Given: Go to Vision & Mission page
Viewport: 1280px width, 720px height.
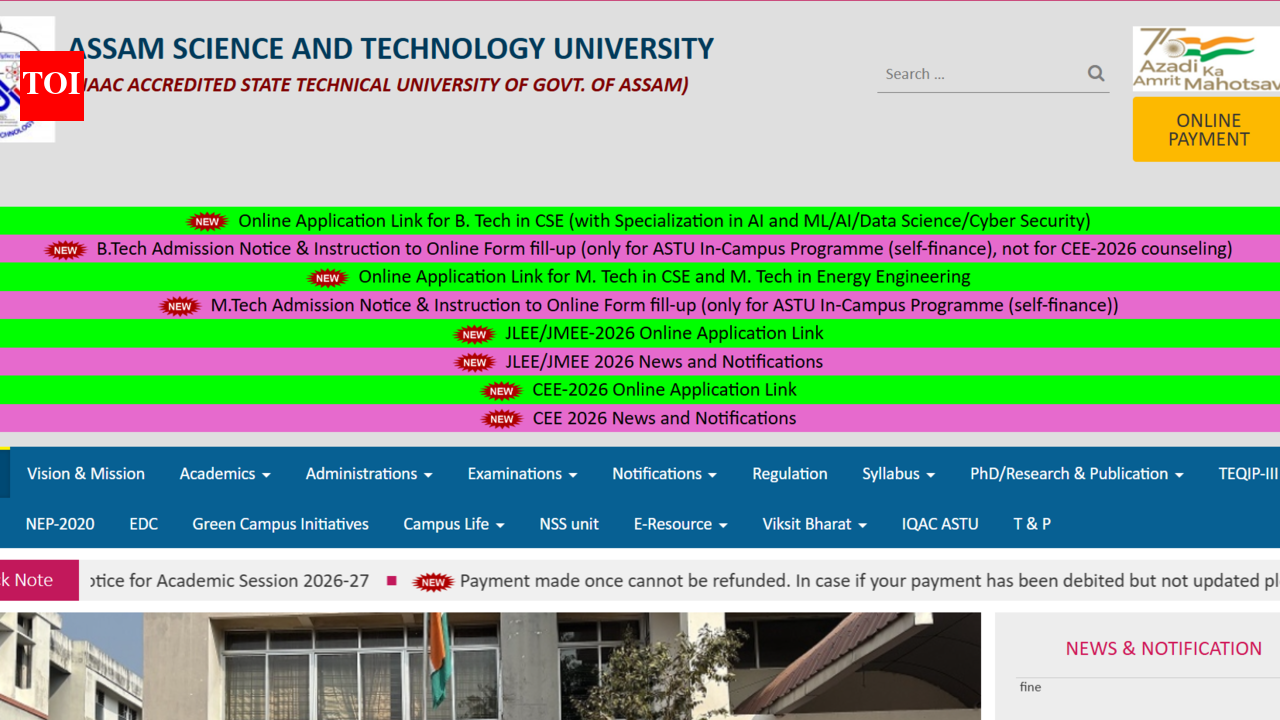Looking at the screenshot, I should pyautogui.click(x=86, y=473).
